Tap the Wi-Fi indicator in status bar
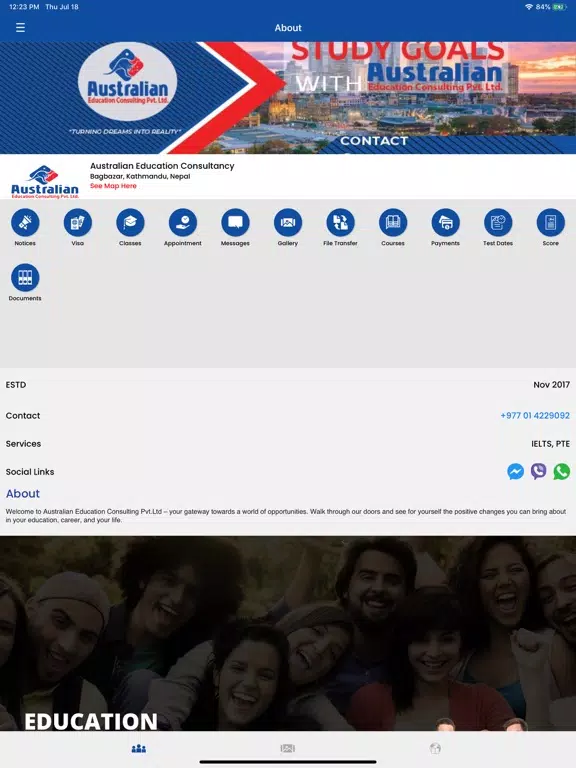 point(528,7)
